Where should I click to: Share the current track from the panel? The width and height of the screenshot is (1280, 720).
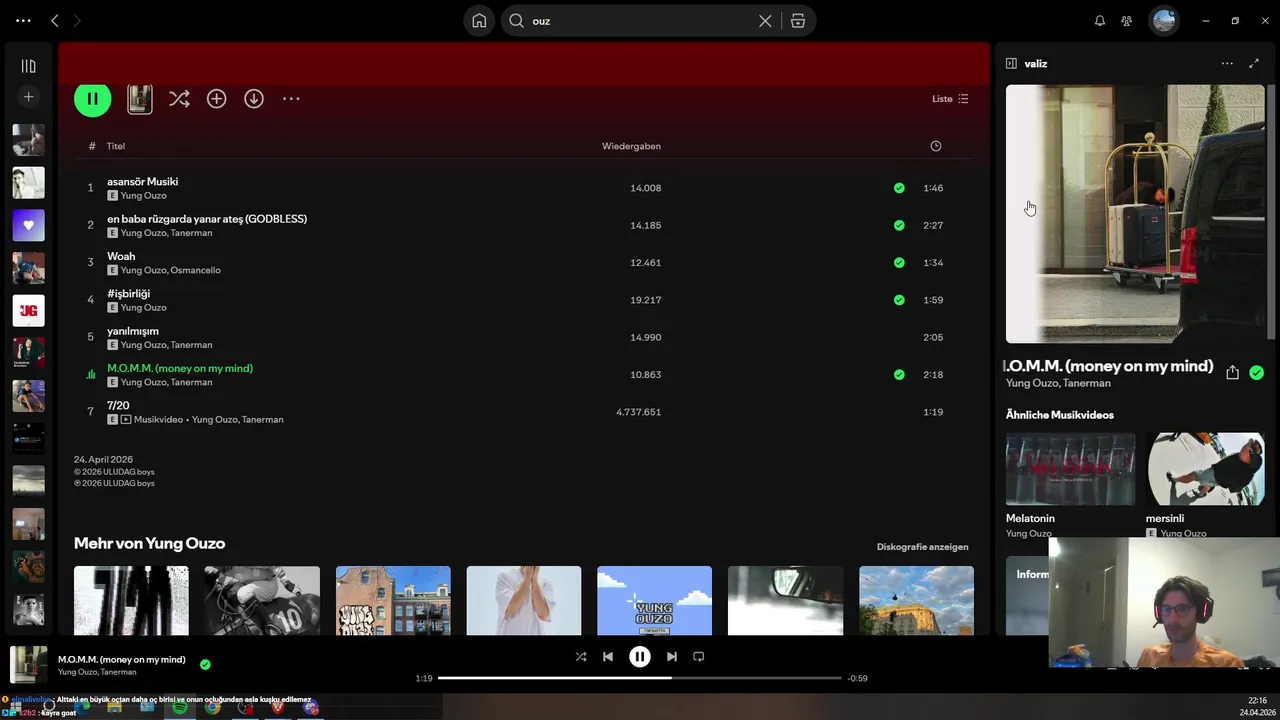1232,372
